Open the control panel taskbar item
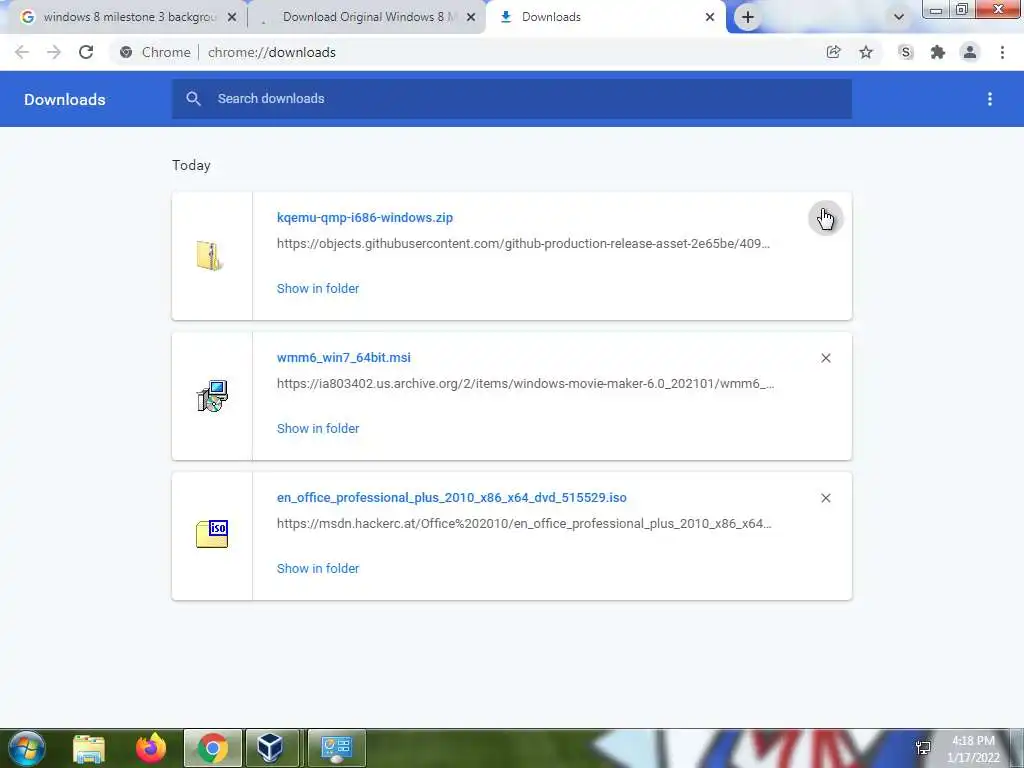Viewport: 1024px width, 768px height. 337,748
